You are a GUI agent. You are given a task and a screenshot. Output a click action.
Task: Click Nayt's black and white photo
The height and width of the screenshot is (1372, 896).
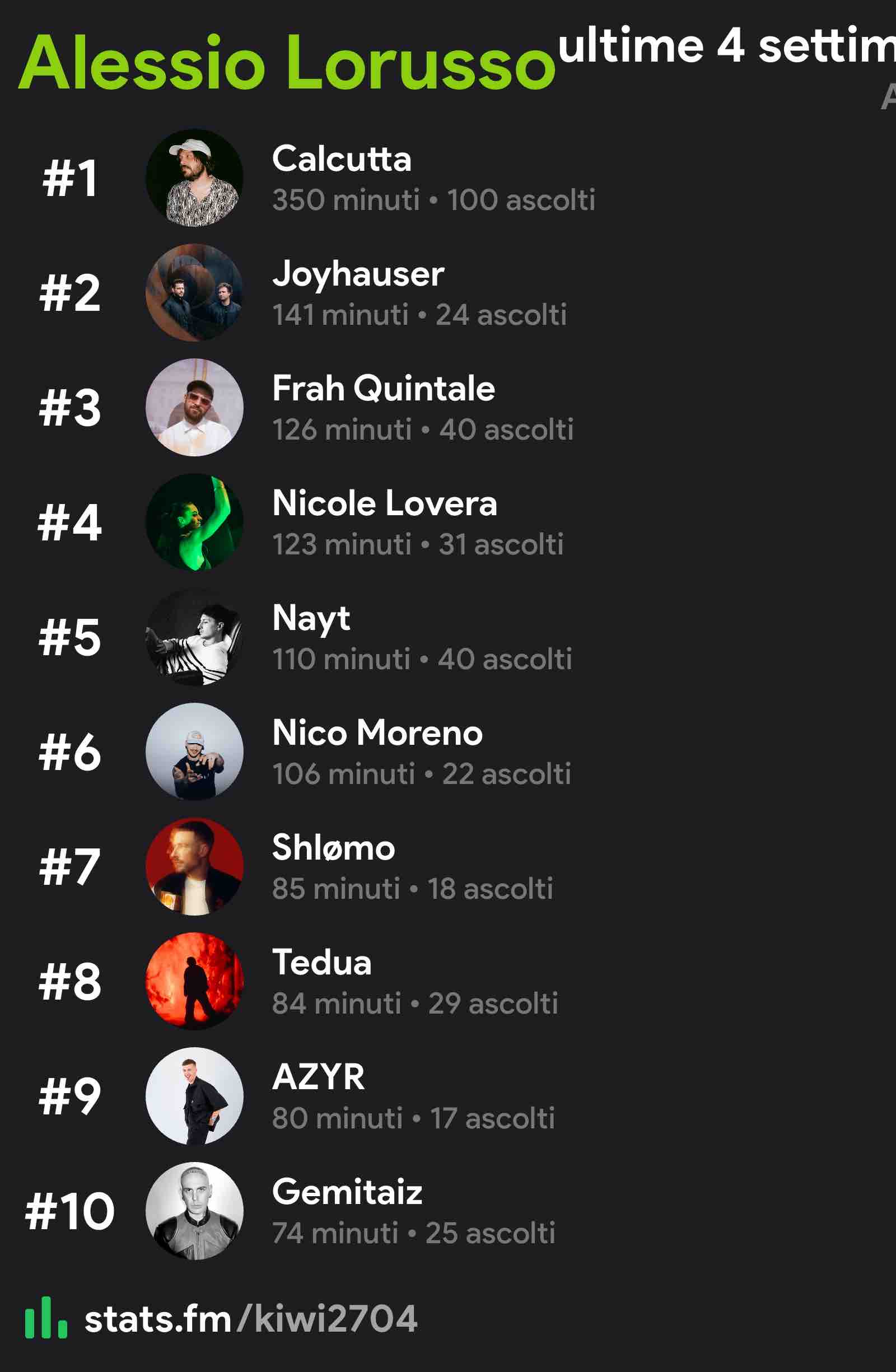194,636
